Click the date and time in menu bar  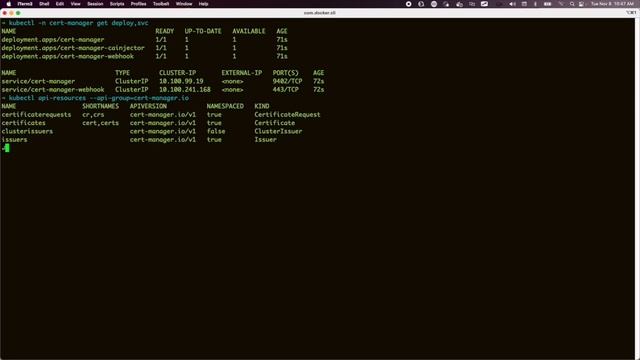click(612, 4)
